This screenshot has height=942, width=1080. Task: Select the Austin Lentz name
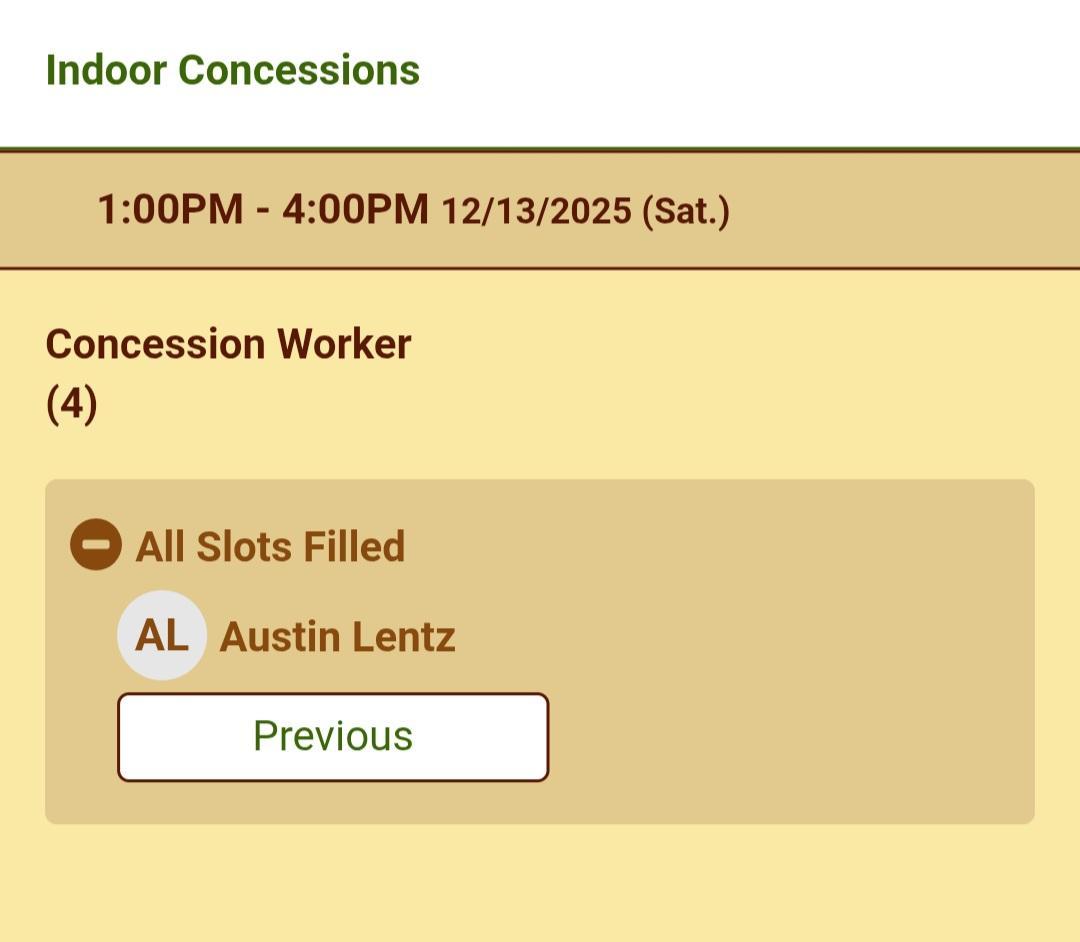(x=337, y=637)
